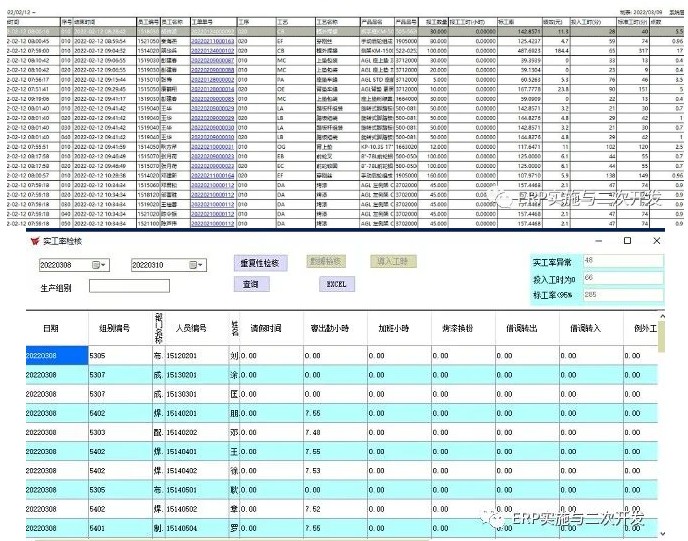
Task: Click the 报工数量 header in top table
Action: (x=436, y=21)
